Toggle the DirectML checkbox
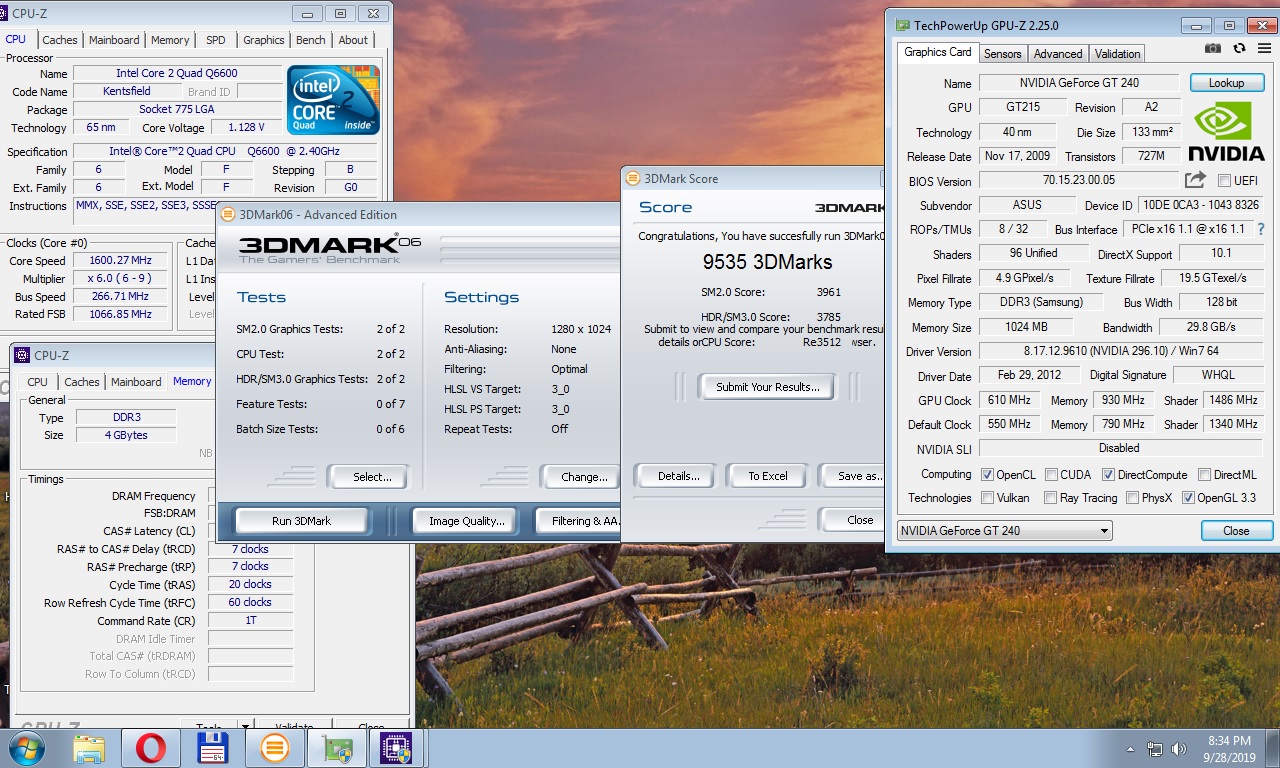 [1205, 475]
